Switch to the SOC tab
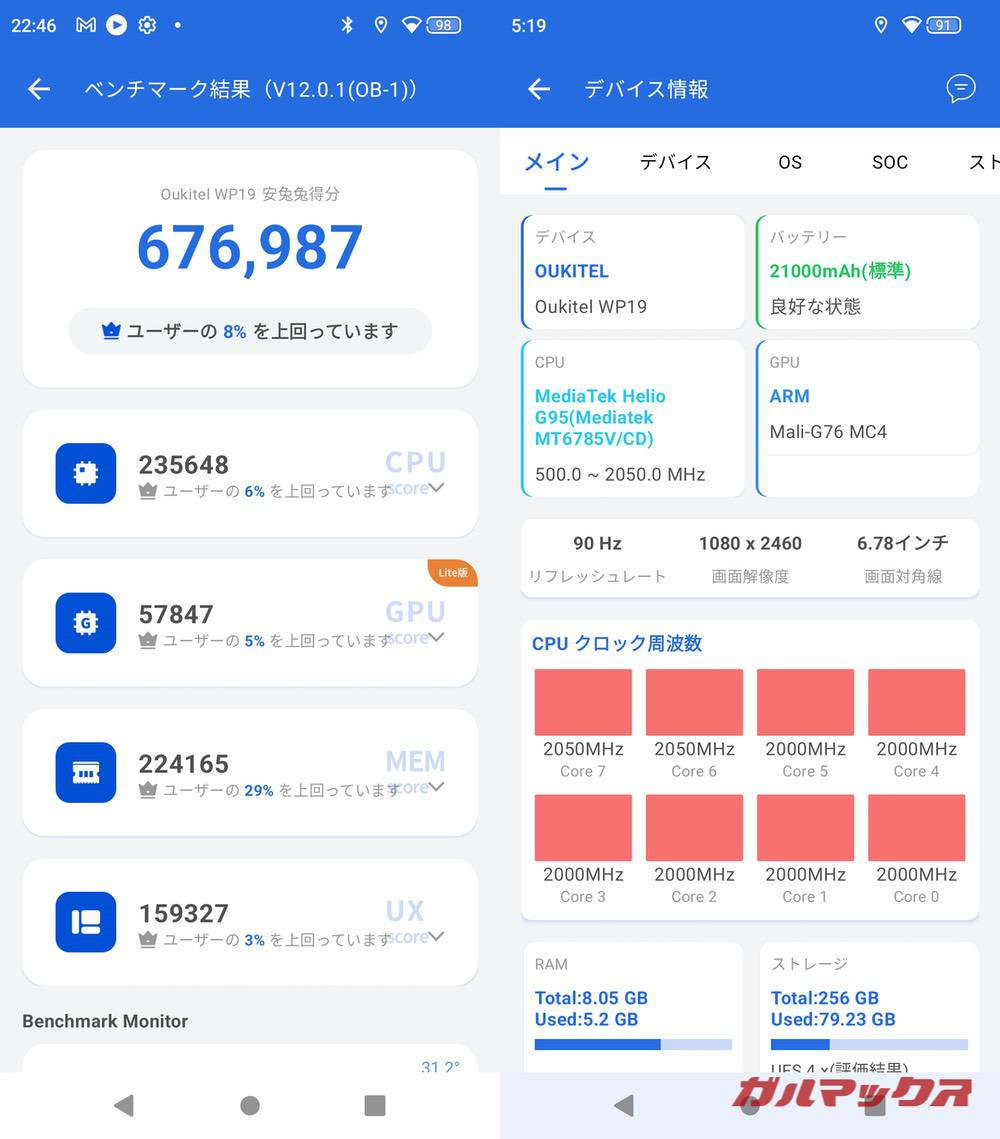Viewport: 1000px width, 1139px height. point(890,162)
